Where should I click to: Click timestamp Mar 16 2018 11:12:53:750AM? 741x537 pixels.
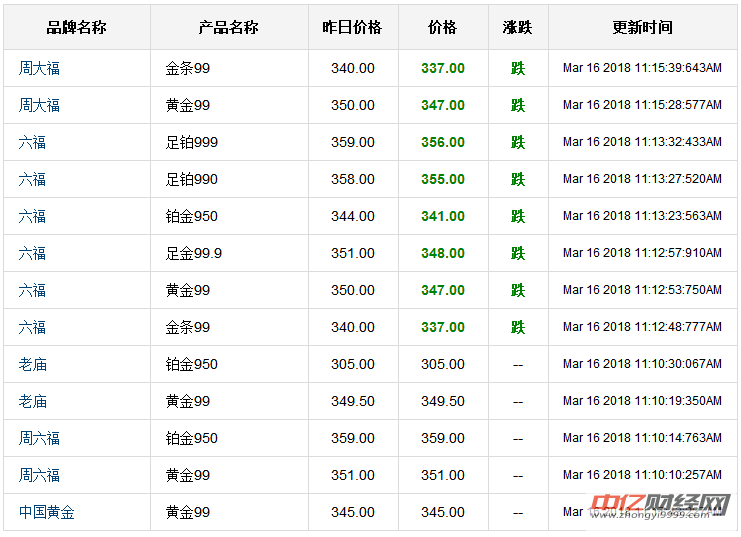(642, 290)
